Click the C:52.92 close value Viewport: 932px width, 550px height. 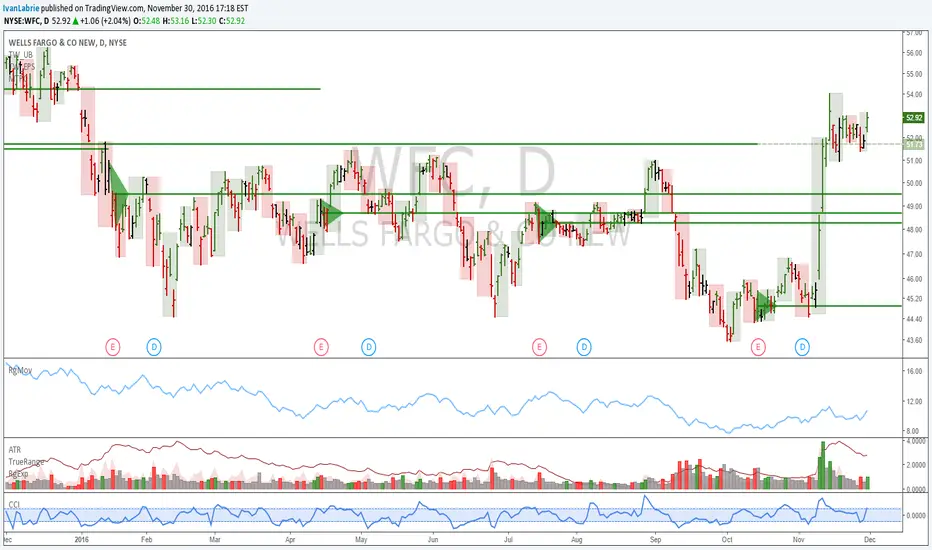[232, 21]
